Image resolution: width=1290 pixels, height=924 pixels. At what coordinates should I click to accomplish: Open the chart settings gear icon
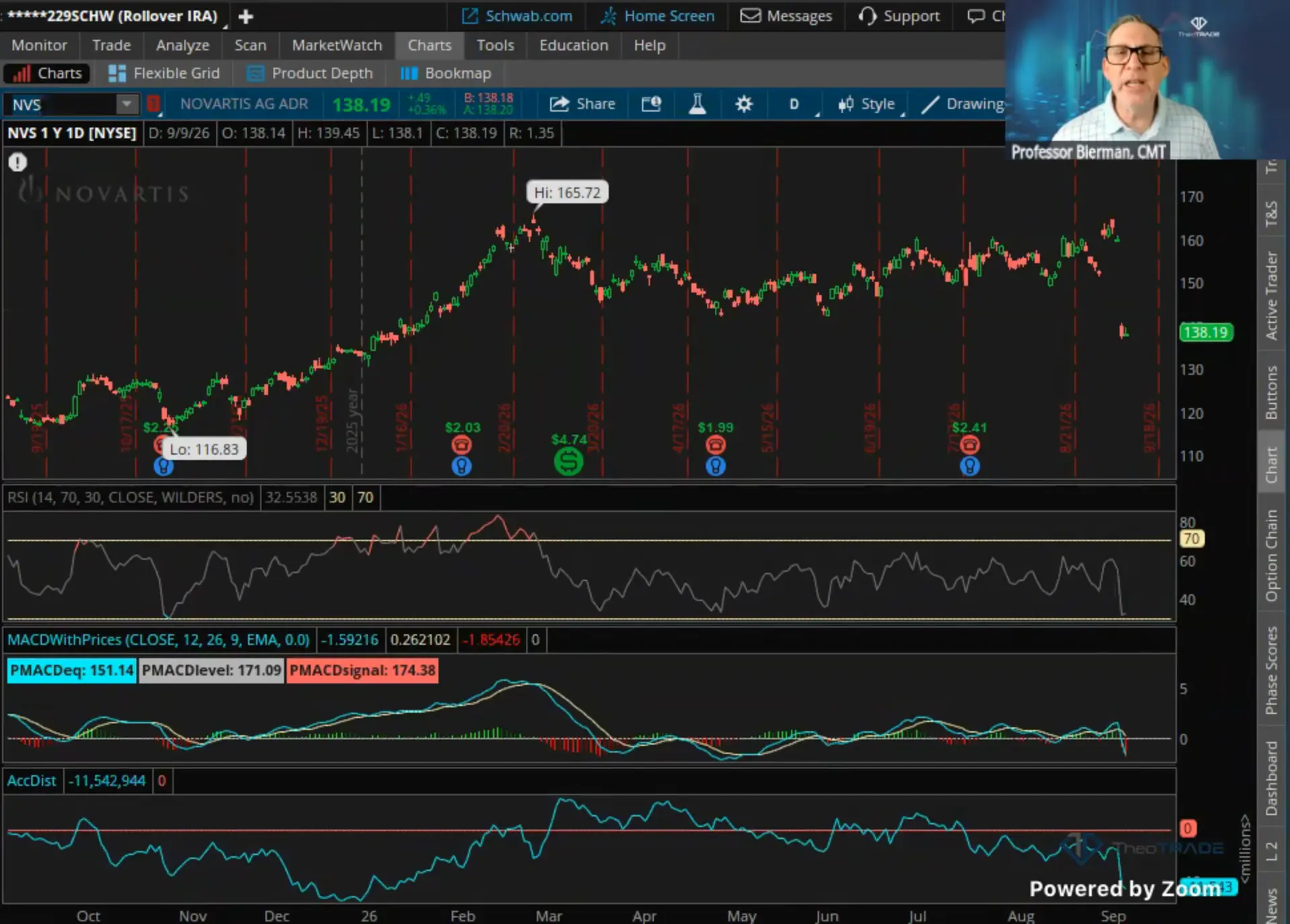click(x=743, y=104)
